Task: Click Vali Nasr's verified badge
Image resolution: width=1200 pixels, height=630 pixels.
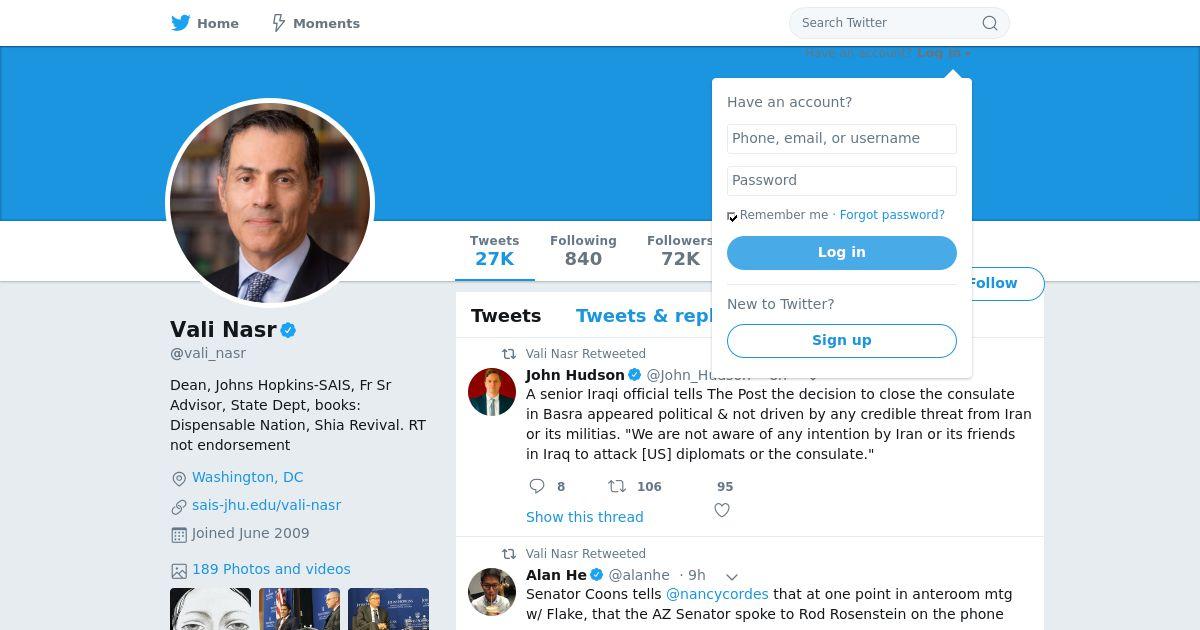Action: coord(288,330)
